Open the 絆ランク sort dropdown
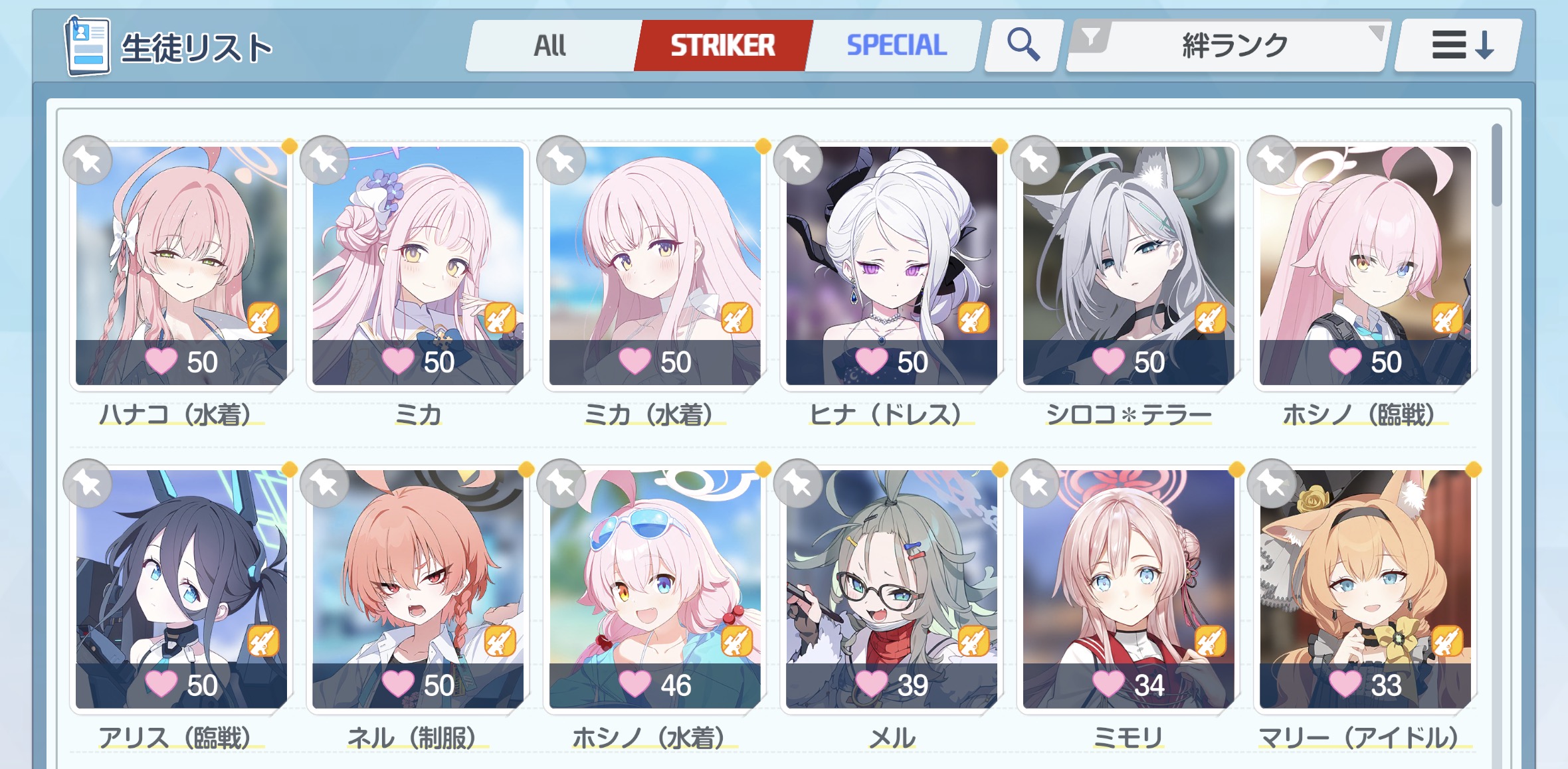The image size is (1568, 769). (1229, 45)
